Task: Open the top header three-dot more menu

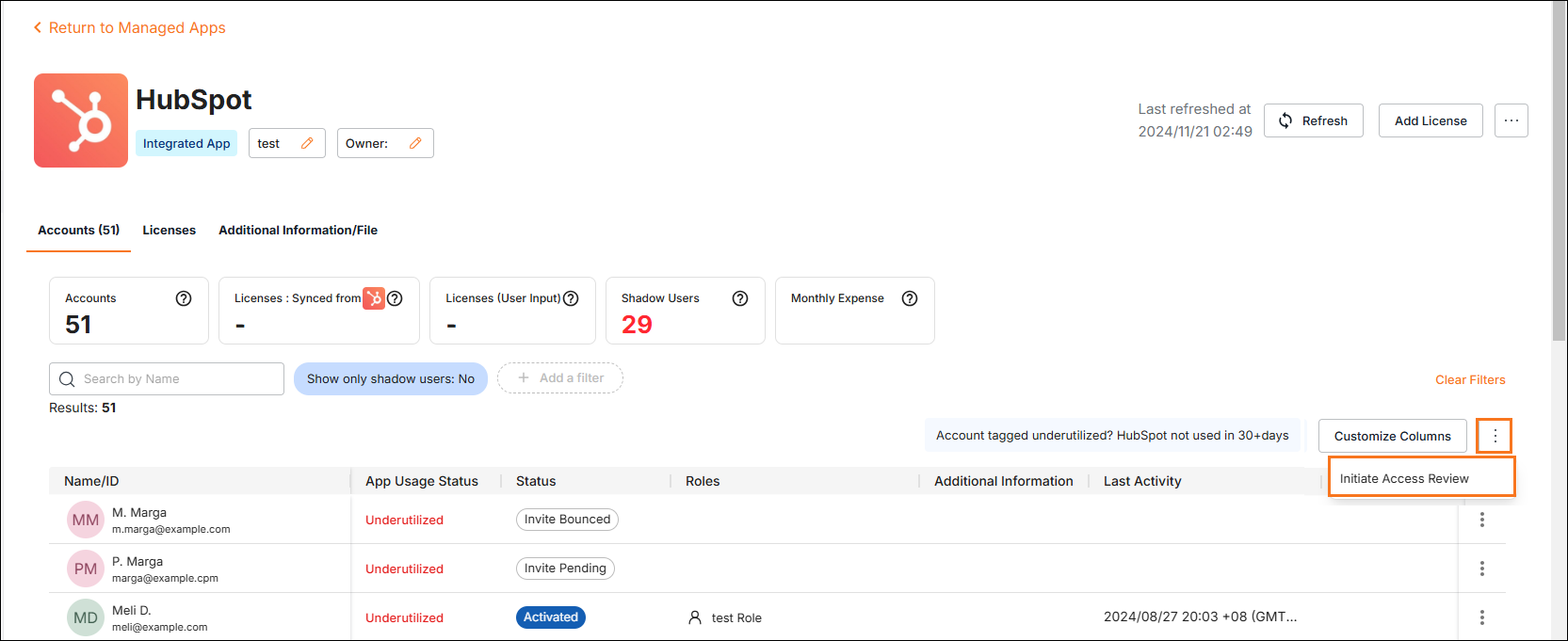Action: tap(1511, 120)
